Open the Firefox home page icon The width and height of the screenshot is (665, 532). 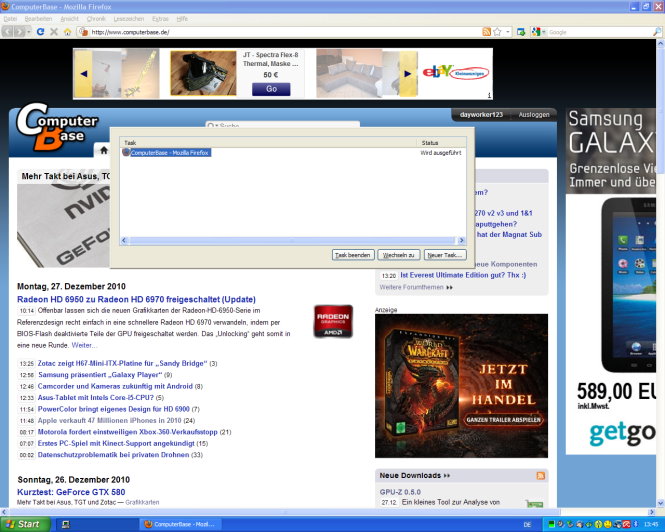[x=67, y=32]
